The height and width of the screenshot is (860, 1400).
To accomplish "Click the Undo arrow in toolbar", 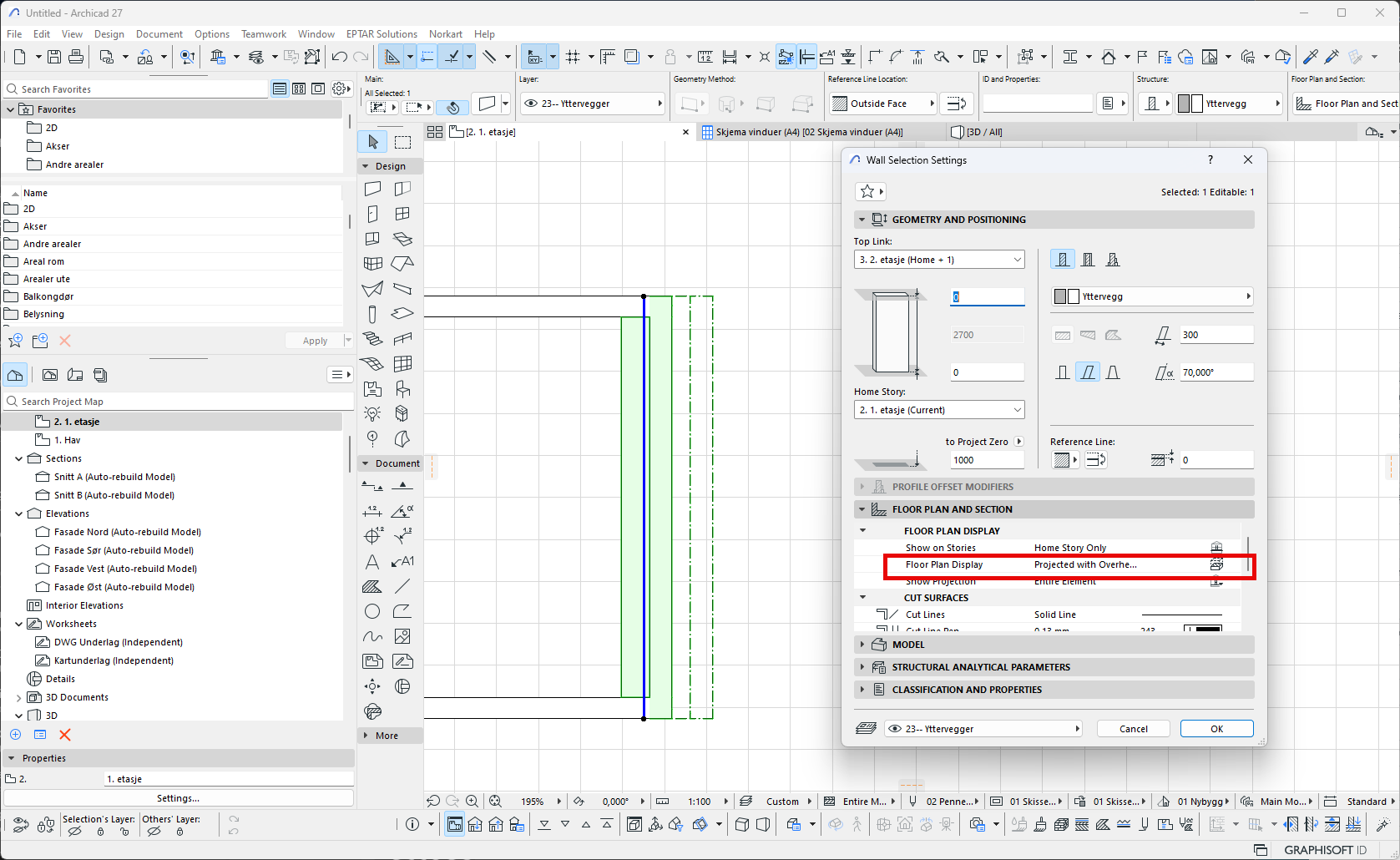I will click(339, 57).
